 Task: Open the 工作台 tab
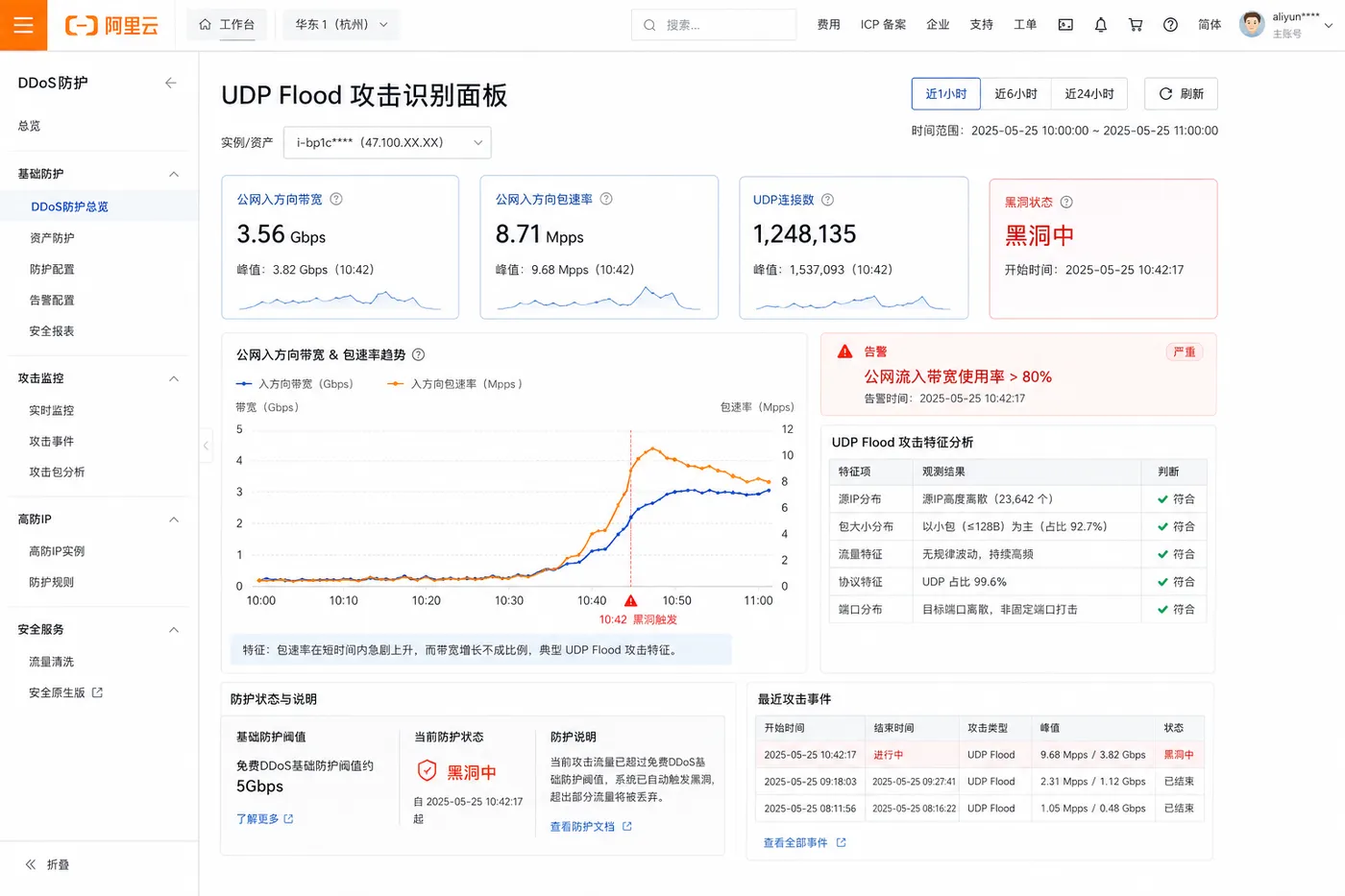point(228,25)
